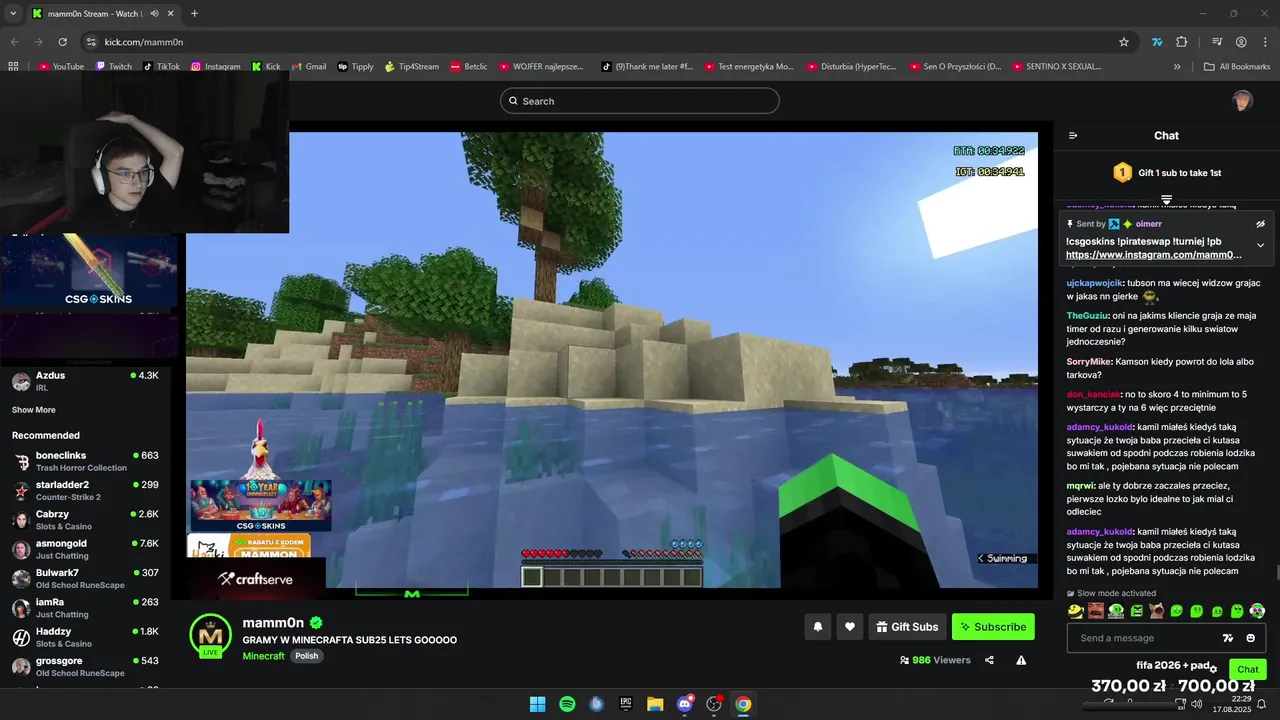Toggle stream notifications bell
Image resolution: width=1280 pixels, height=720 pixels.
click(x=818, y=627)
